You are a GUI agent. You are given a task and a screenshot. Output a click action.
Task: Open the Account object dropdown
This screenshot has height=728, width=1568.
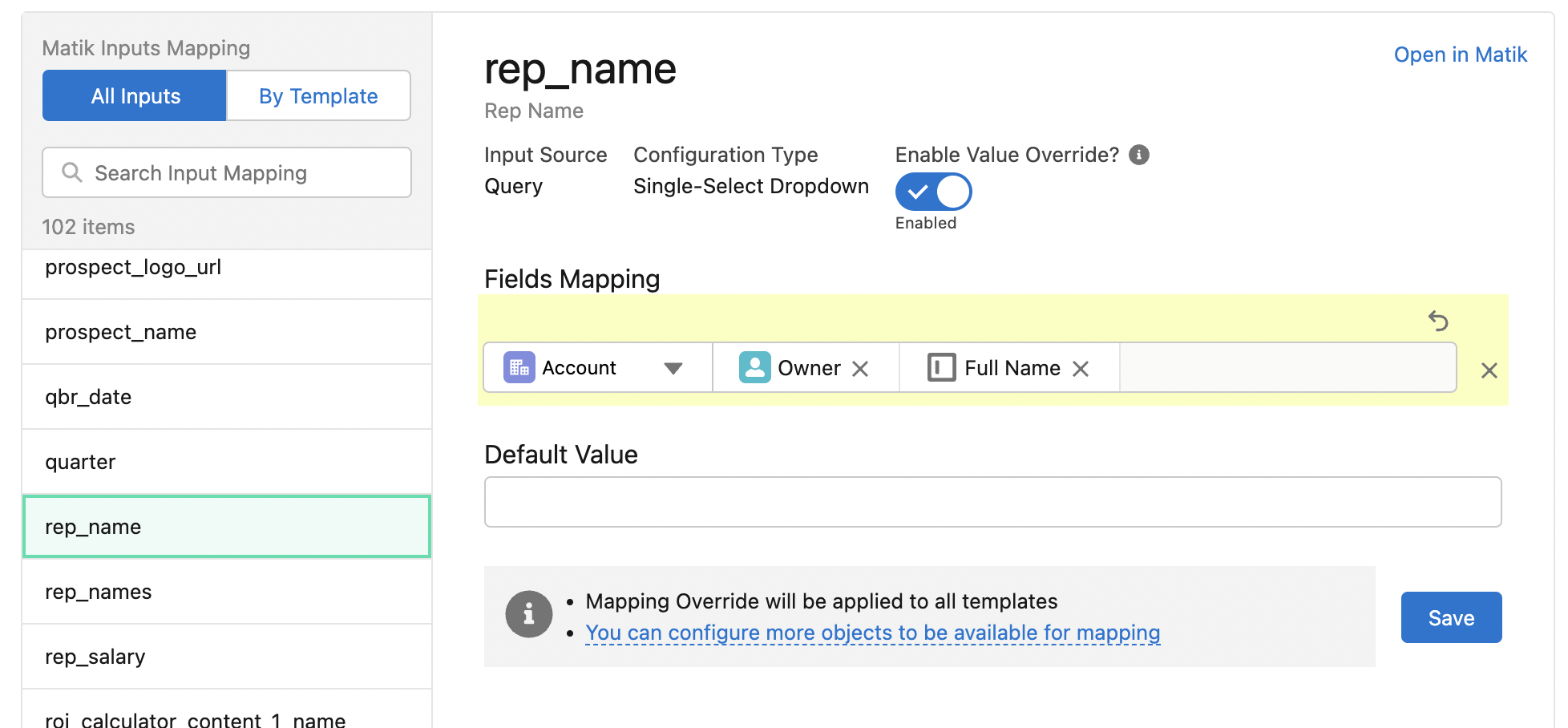pos(598,368)
